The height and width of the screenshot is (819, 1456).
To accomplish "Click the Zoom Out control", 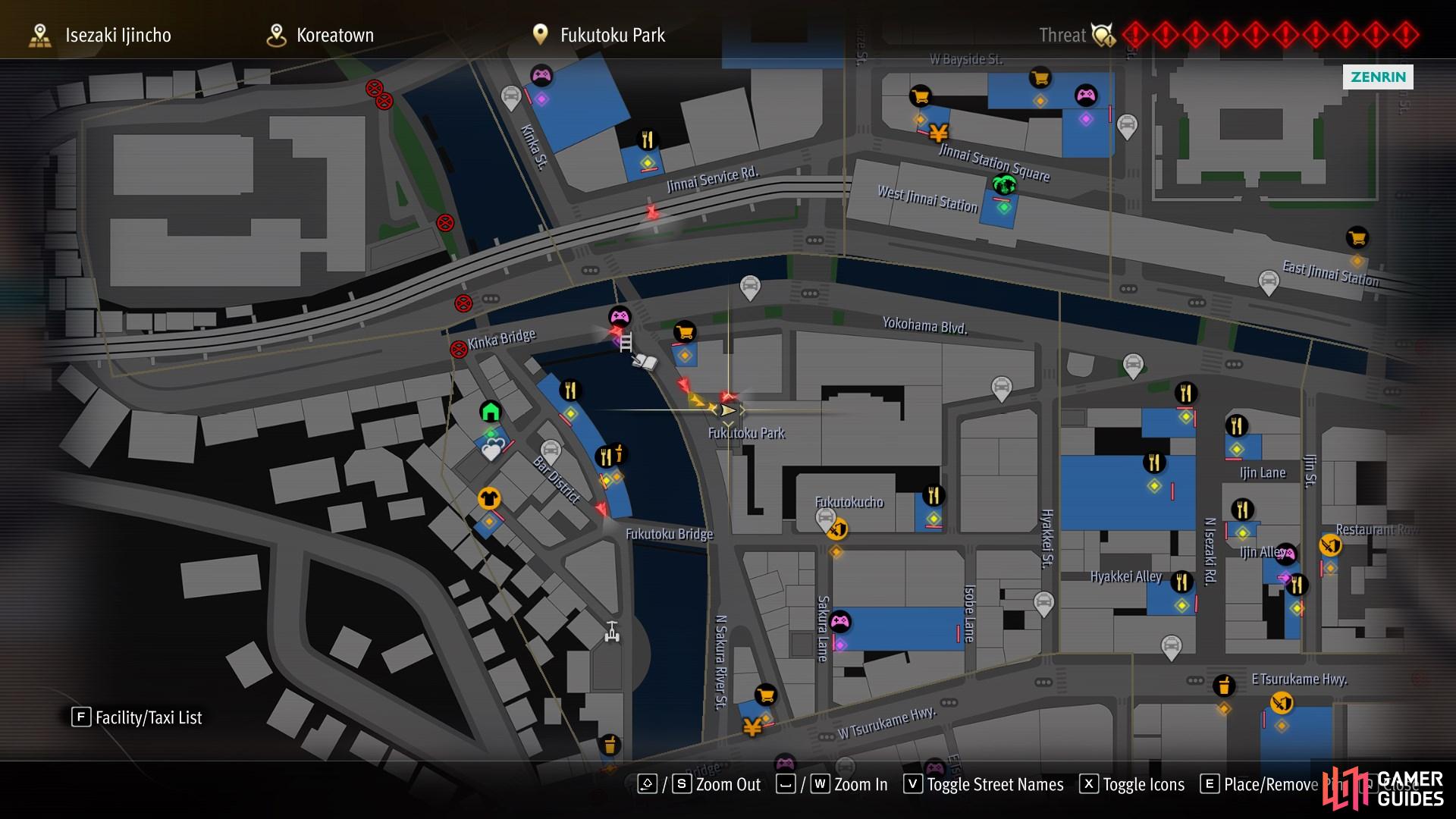I will [x=699, y=784].
